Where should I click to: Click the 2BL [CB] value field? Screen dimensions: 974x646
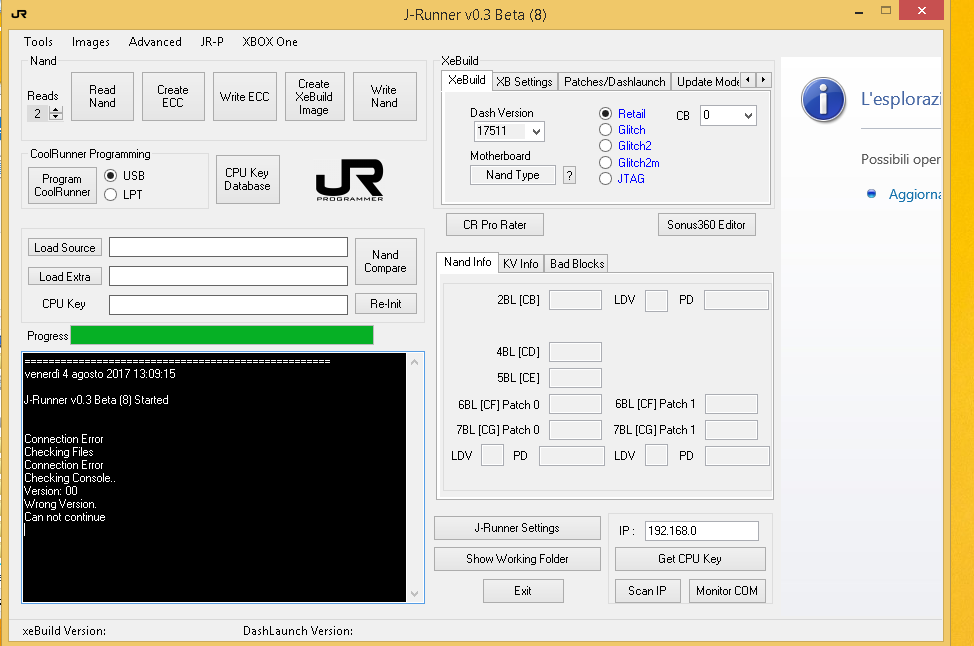[x=575, y=300]
